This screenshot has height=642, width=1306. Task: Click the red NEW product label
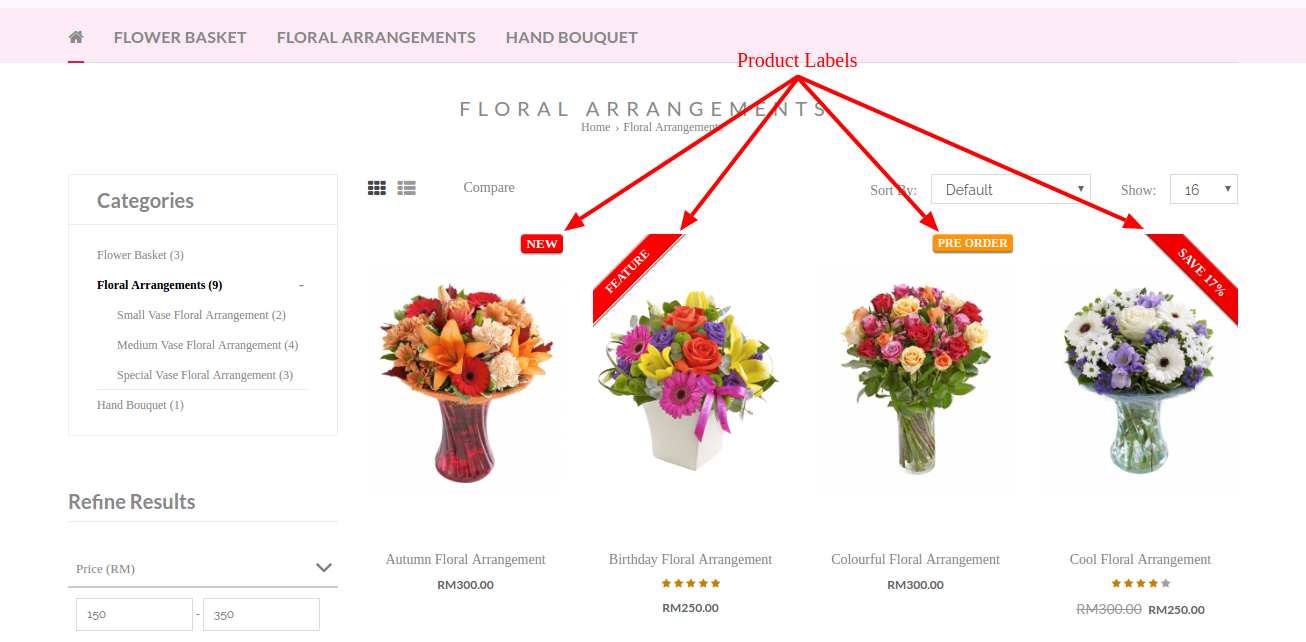542,244
